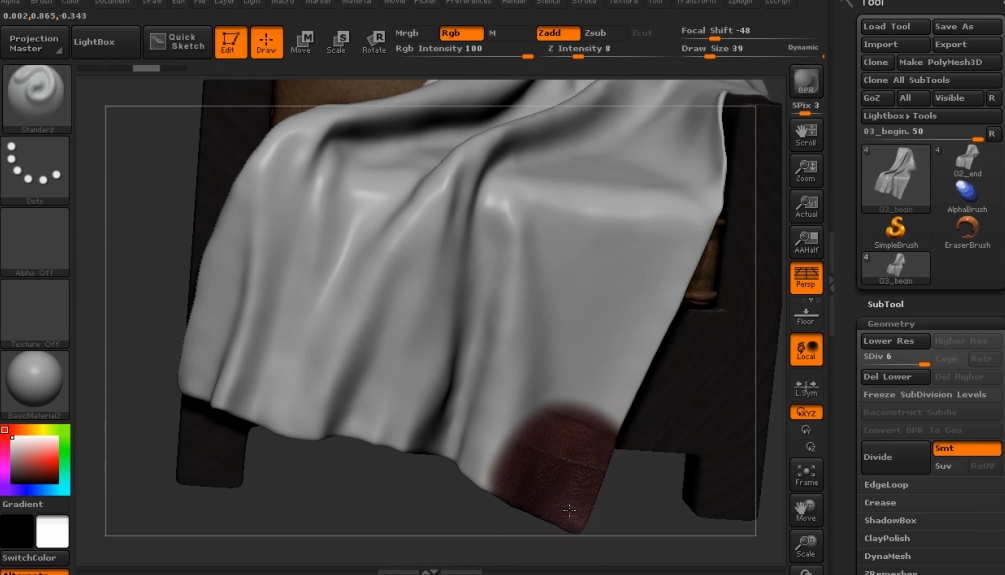The height and width of the screenshot is (575, 1005).
Task: Click the Save As button
Action: pos(967,26)
